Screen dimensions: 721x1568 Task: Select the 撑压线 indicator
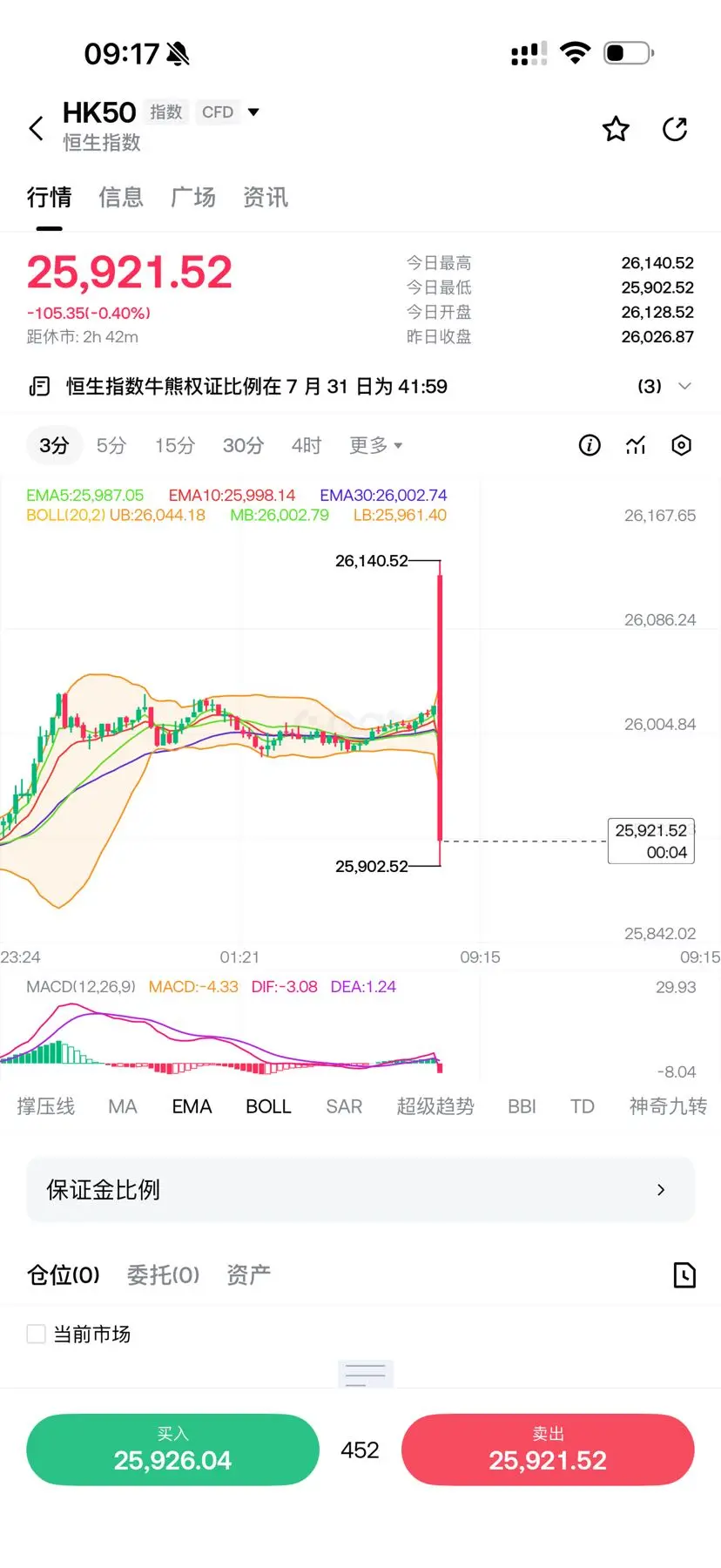coord(45,1106)
